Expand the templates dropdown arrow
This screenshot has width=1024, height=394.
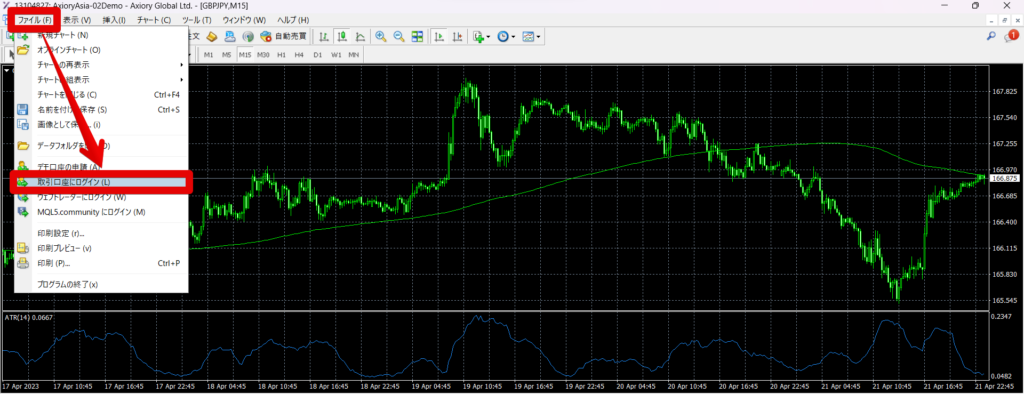538,37
